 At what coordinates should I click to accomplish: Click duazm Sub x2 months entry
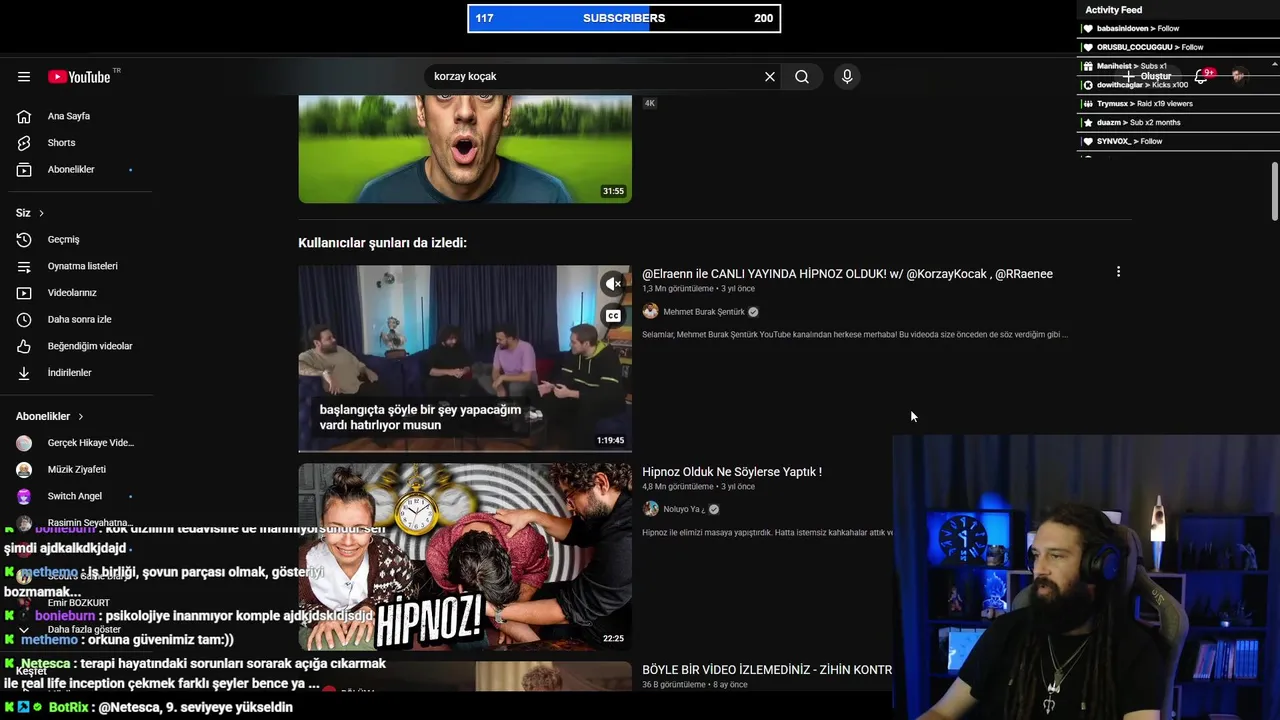(x=1178, y=123)
